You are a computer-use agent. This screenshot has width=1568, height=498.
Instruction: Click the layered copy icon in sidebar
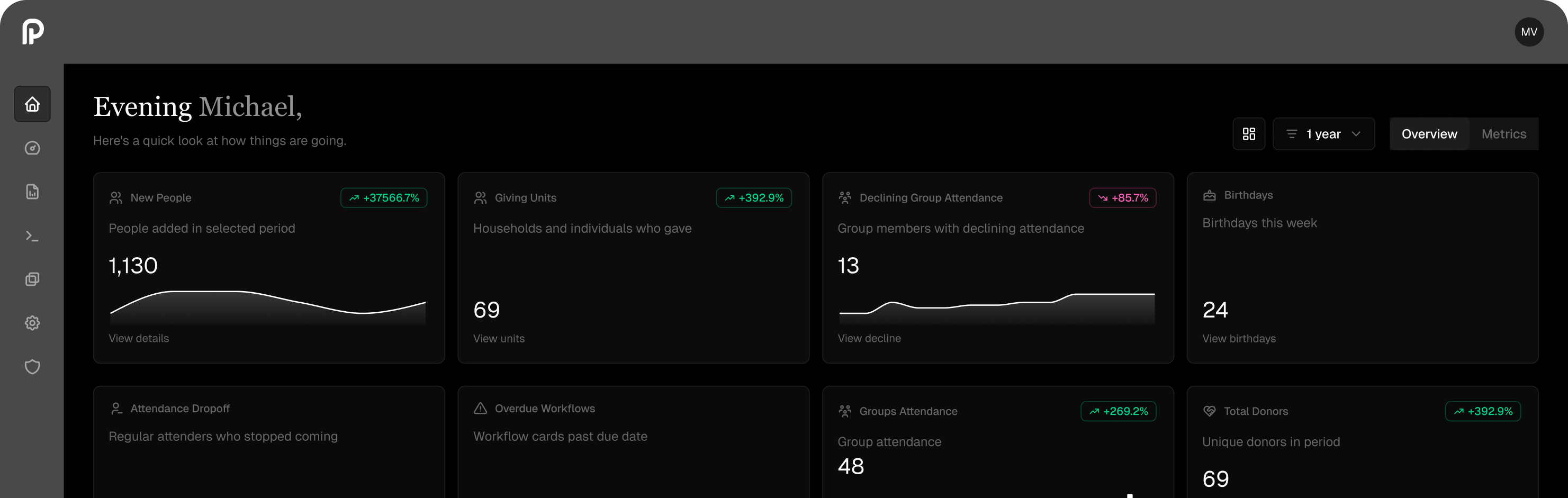click(x=32, y=279)
